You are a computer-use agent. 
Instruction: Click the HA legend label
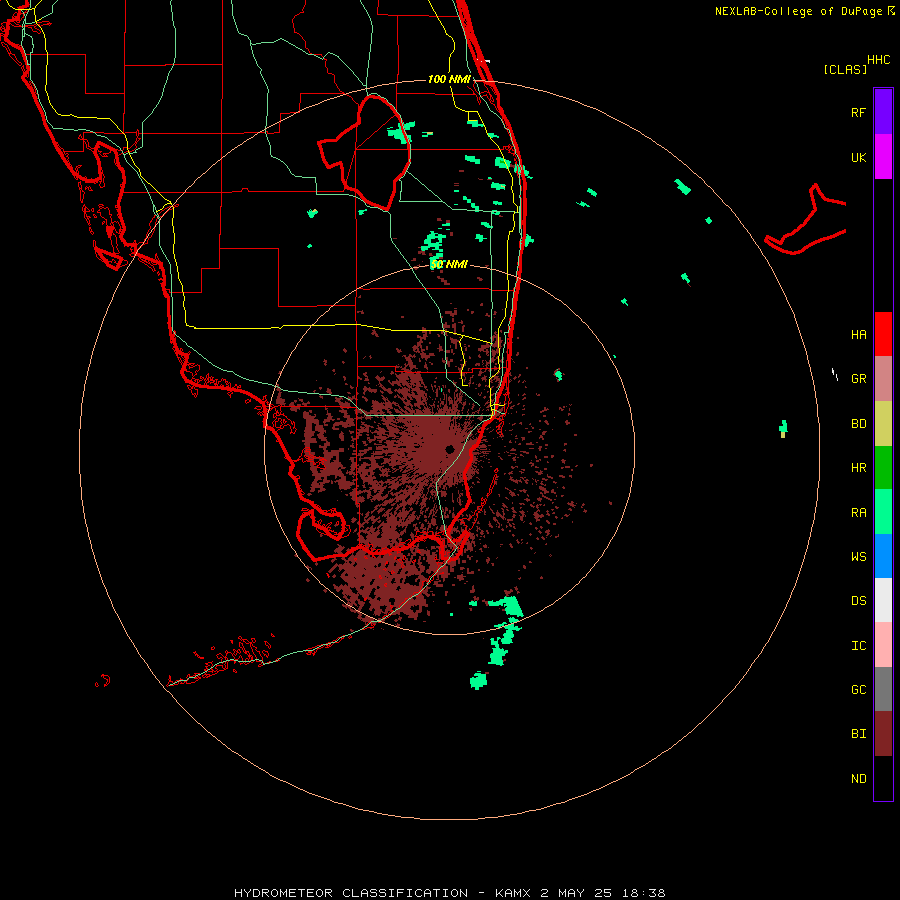tap(859, 335)
